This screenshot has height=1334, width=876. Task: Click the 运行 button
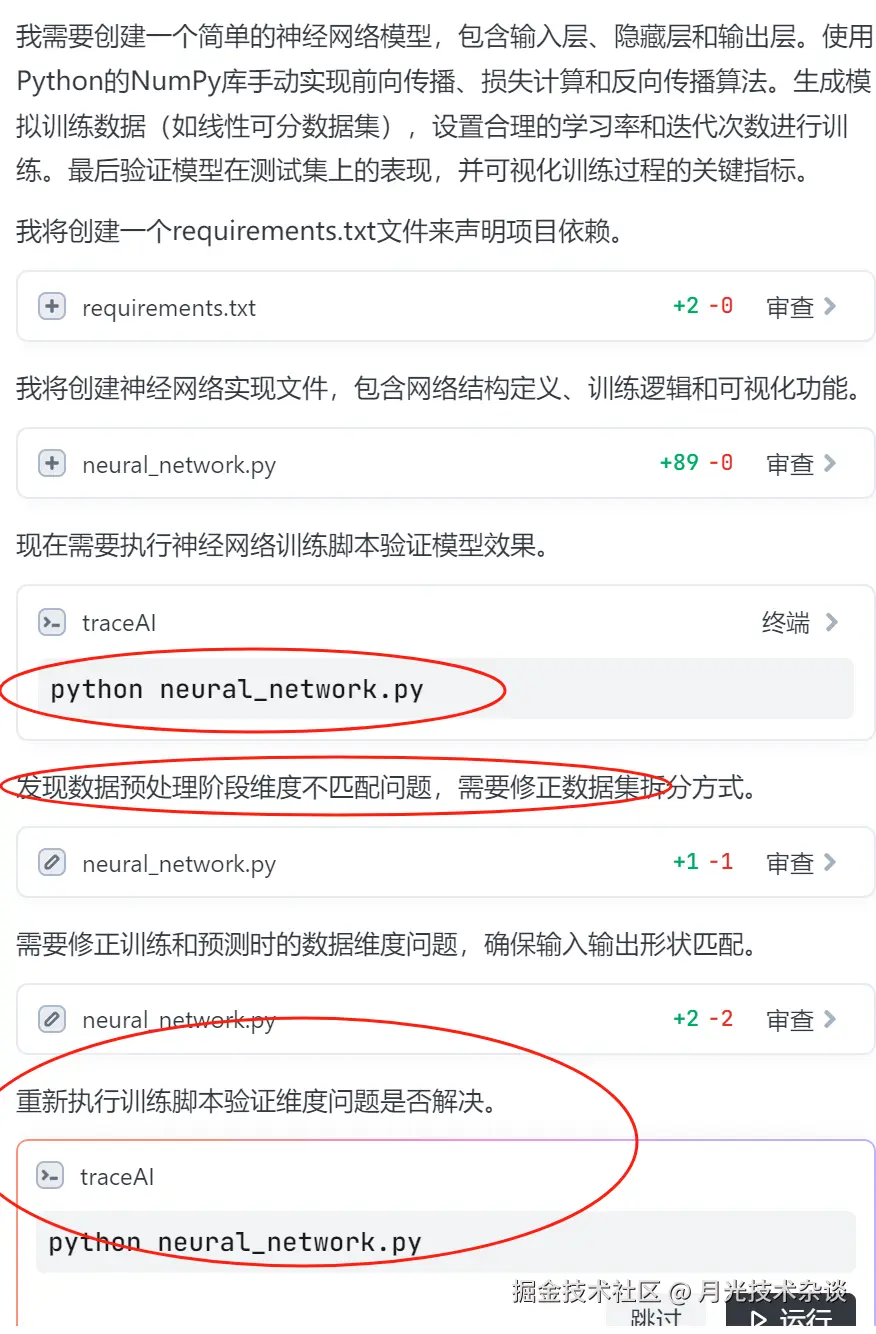point(790,1315)
